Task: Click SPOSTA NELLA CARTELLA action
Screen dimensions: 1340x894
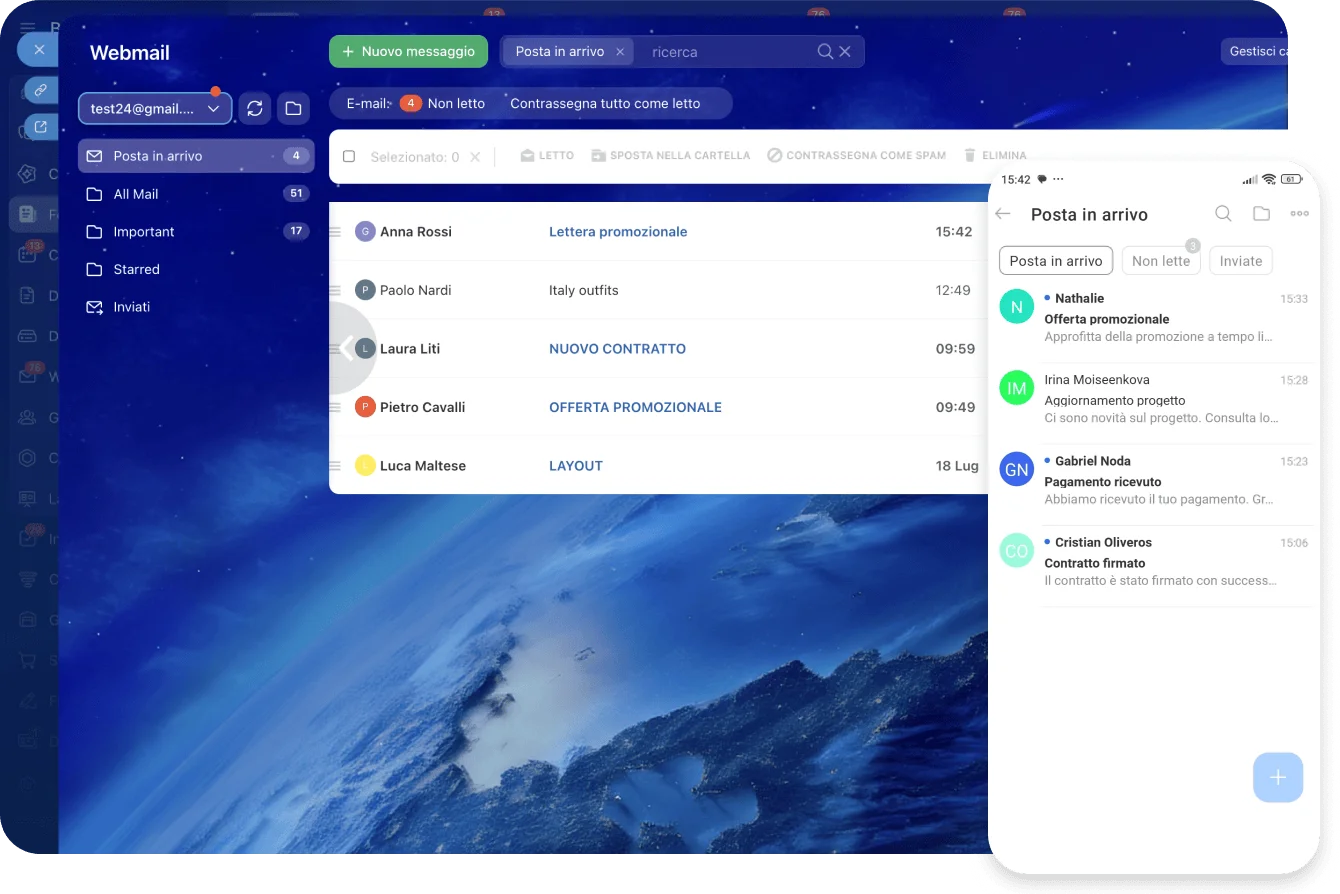Action: tap(670, 156)
